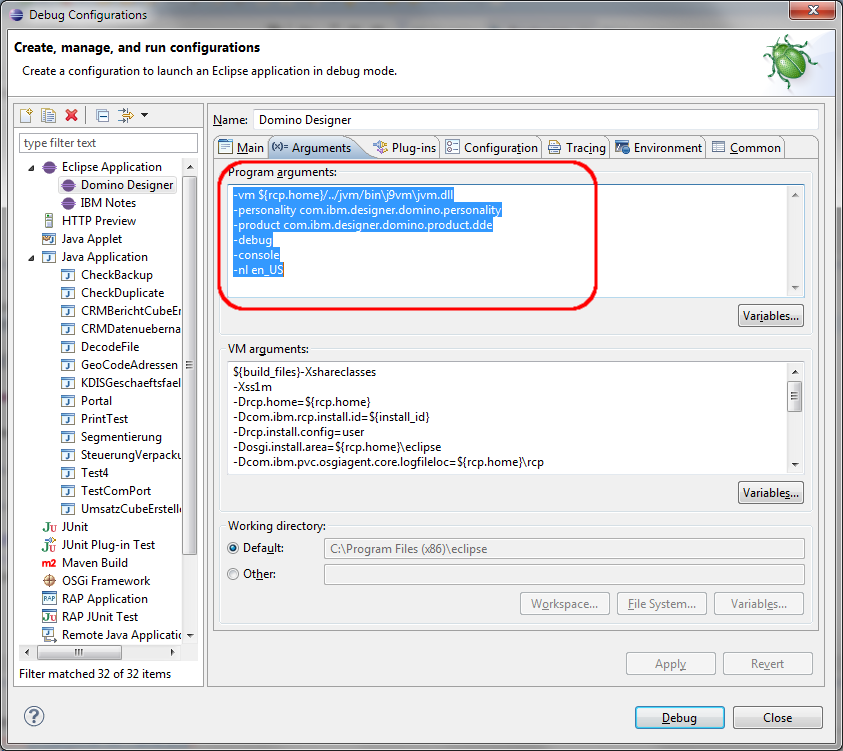Open the Environment tab
843x751 pixels.
(658, 148)
